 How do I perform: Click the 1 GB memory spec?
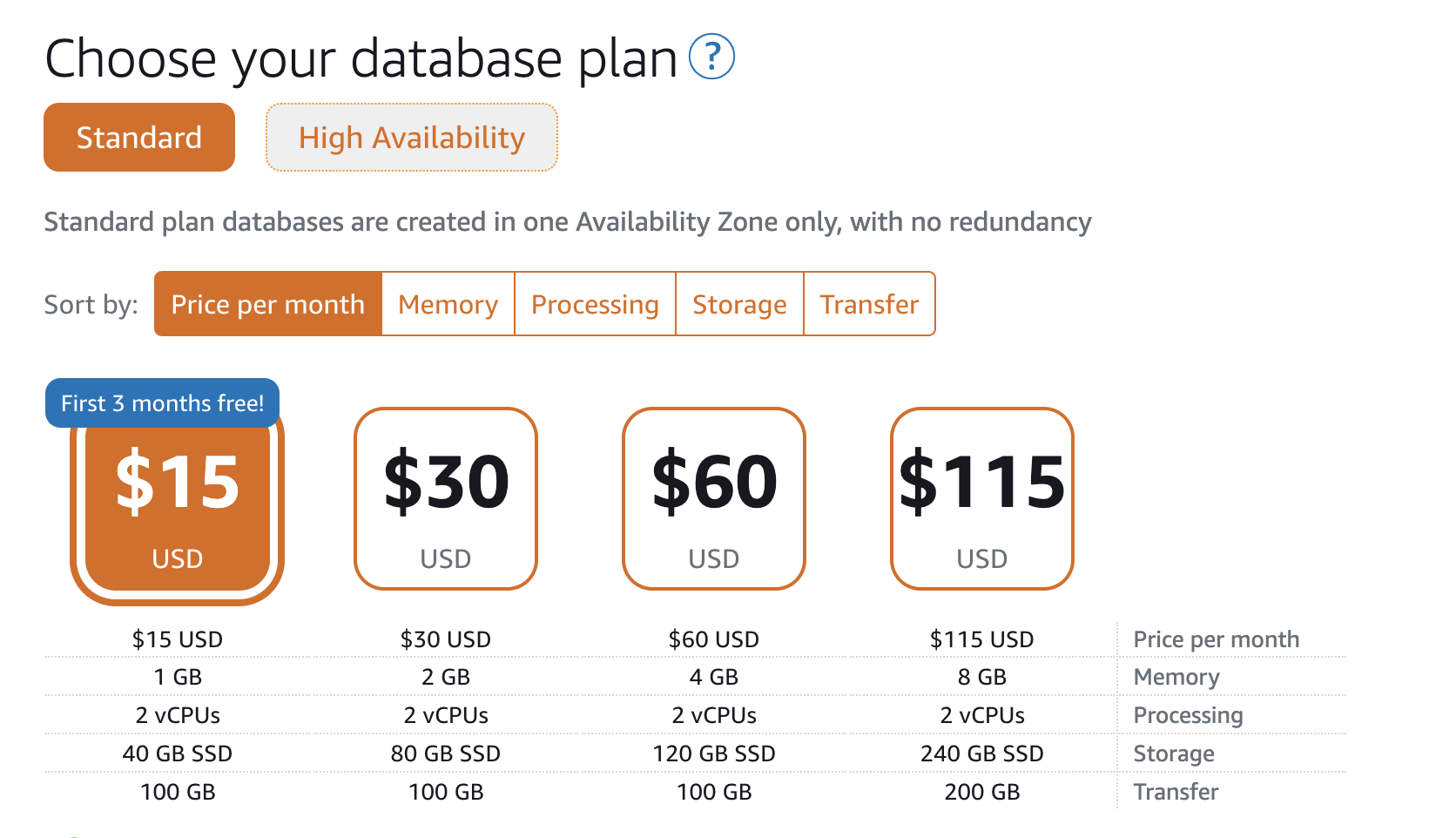tap(178, 677)
